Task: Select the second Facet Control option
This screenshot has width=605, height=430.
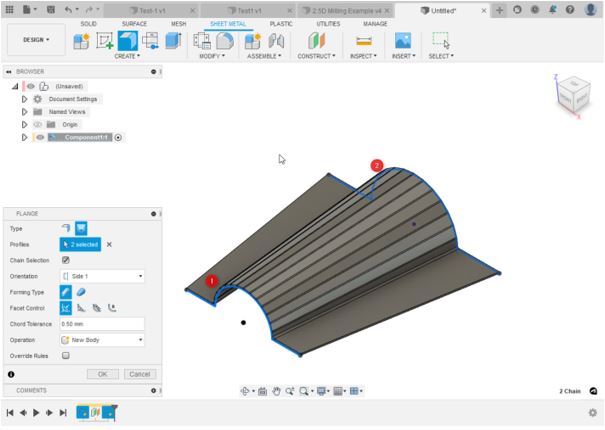Action: [x=81, y=308]
